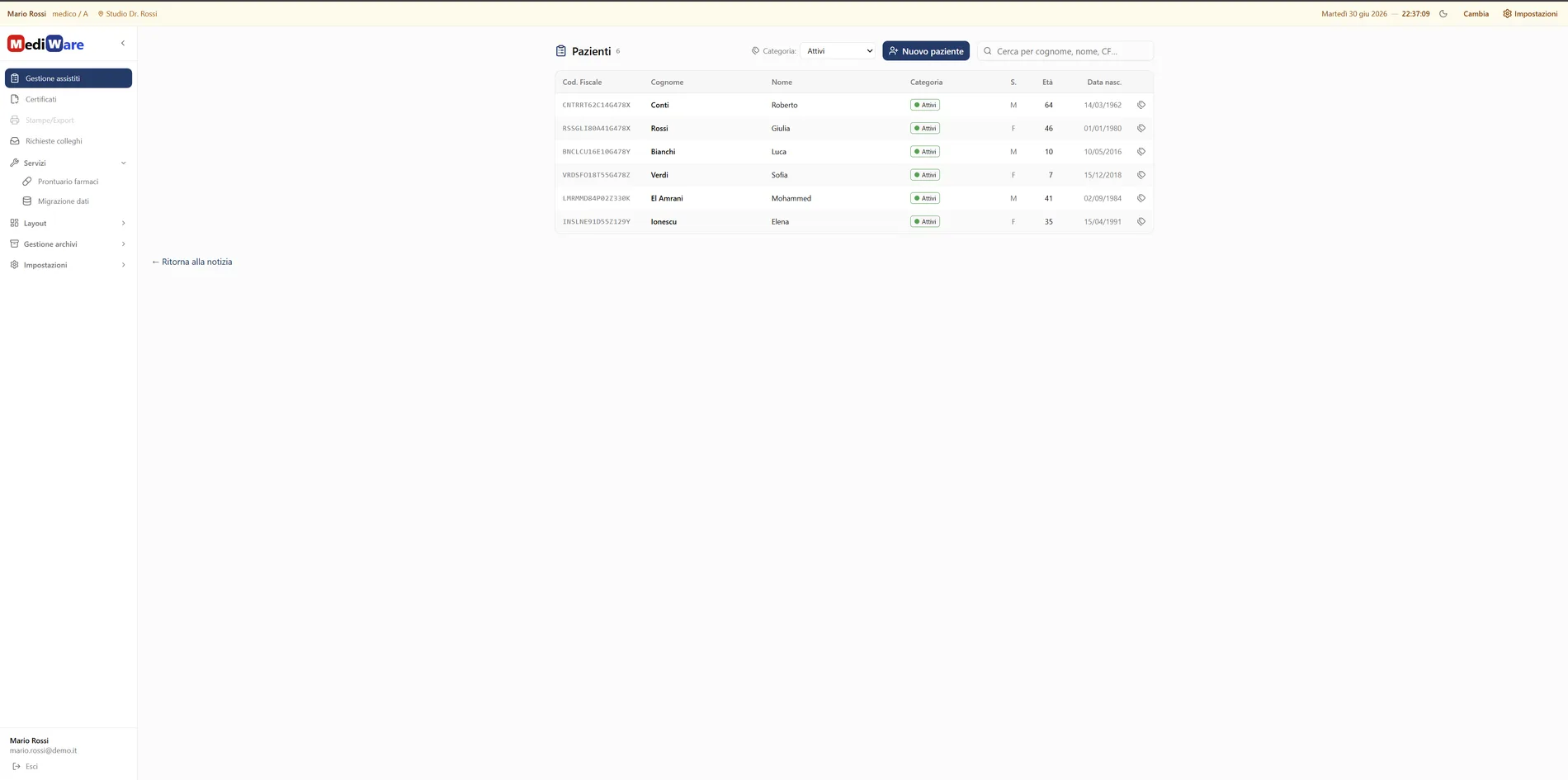Click the Gestione archivi archive icon

pyautogui.click(x=14, y=244)
